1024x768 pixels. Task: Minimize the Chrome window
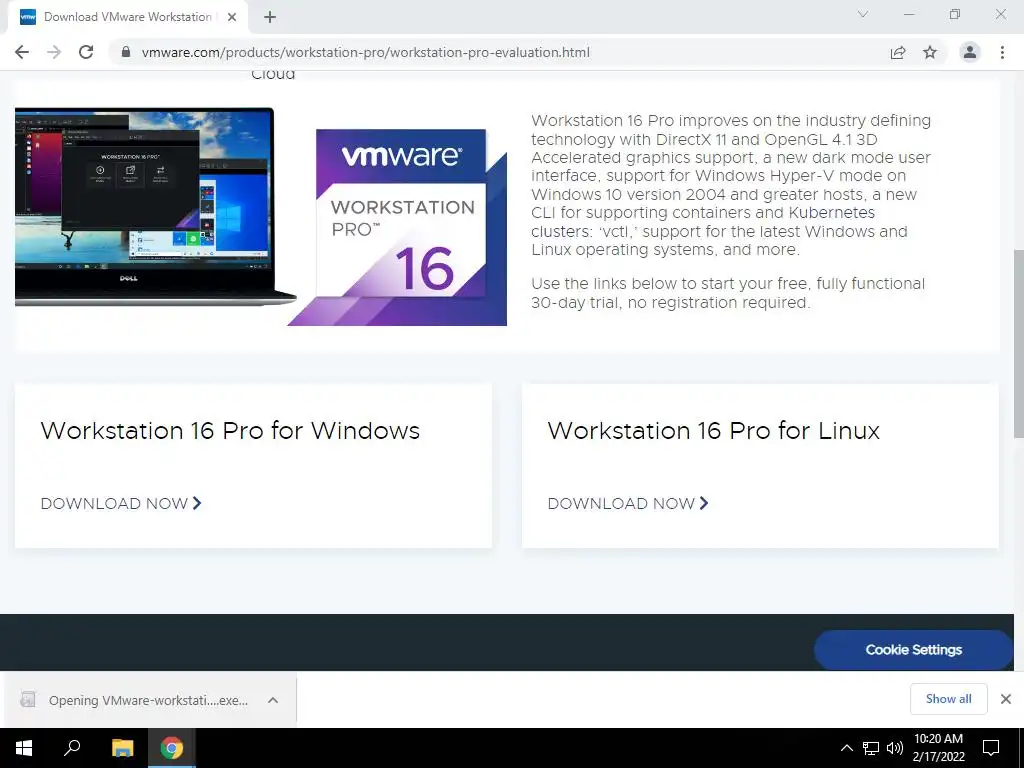tap(909, 14)
